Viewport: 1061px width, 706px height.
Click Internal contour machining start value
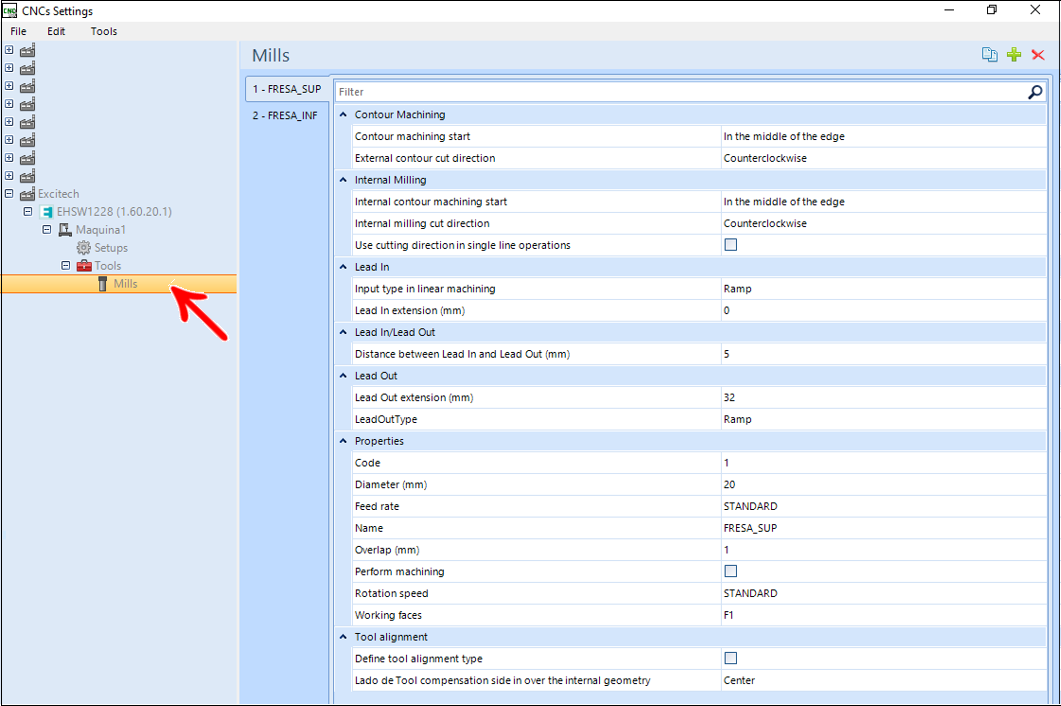click(x=883, y=202)
